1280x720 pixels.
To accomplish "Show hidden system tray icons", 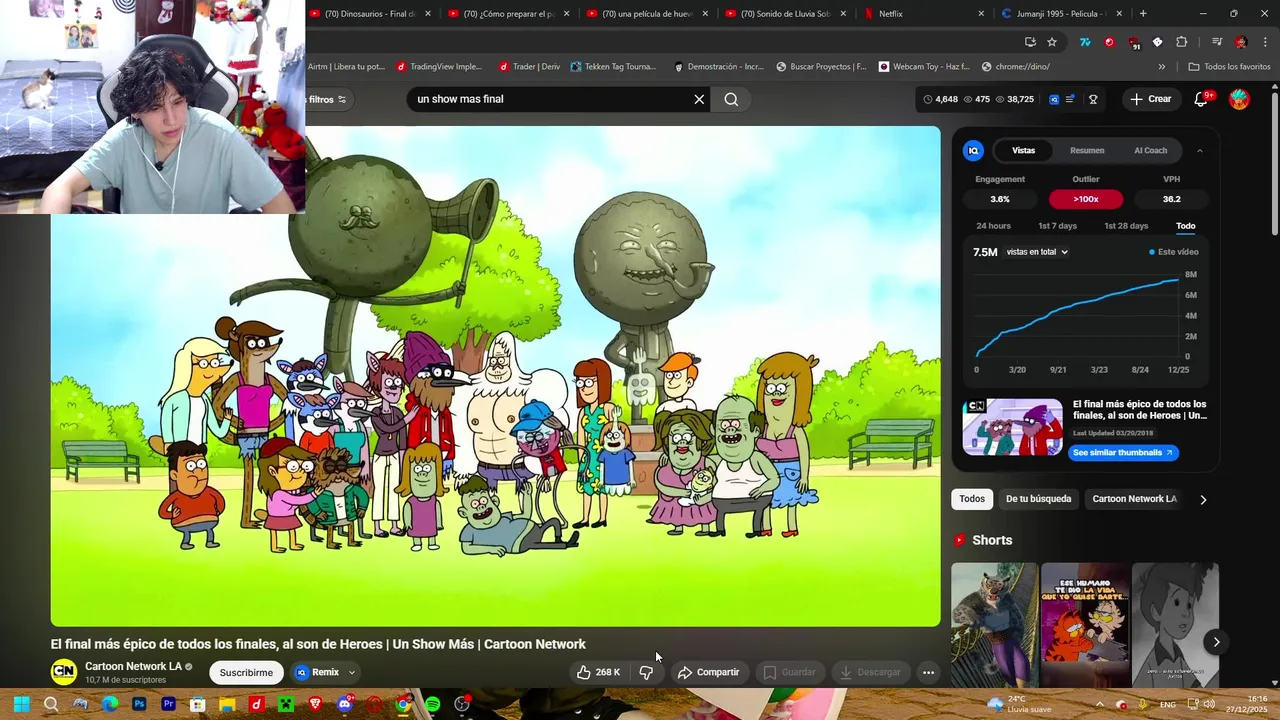I will tap(1099, 704).
